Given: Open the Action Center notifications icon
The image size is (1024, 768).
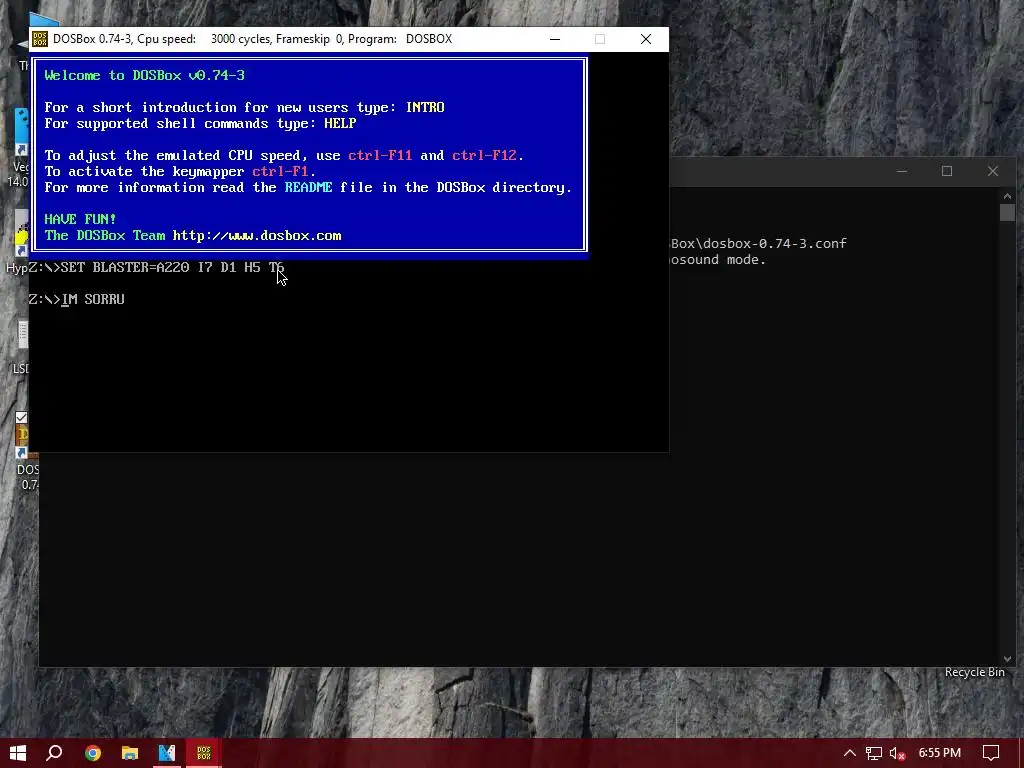Looking at the screenshot, I should 991,753.
